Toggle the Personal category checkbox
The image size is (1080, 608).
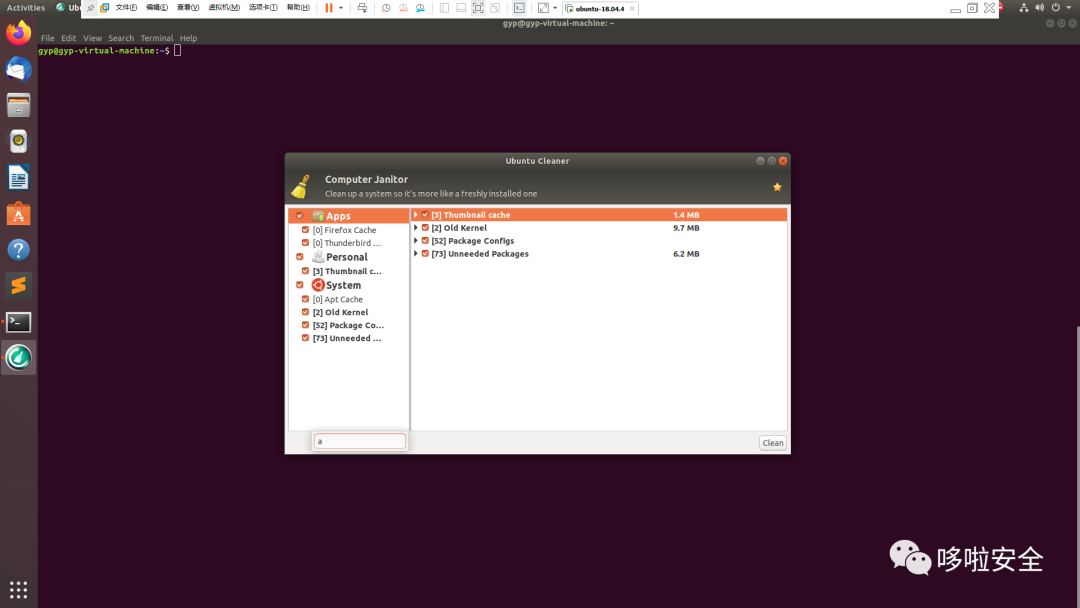(x=300, y=257)
